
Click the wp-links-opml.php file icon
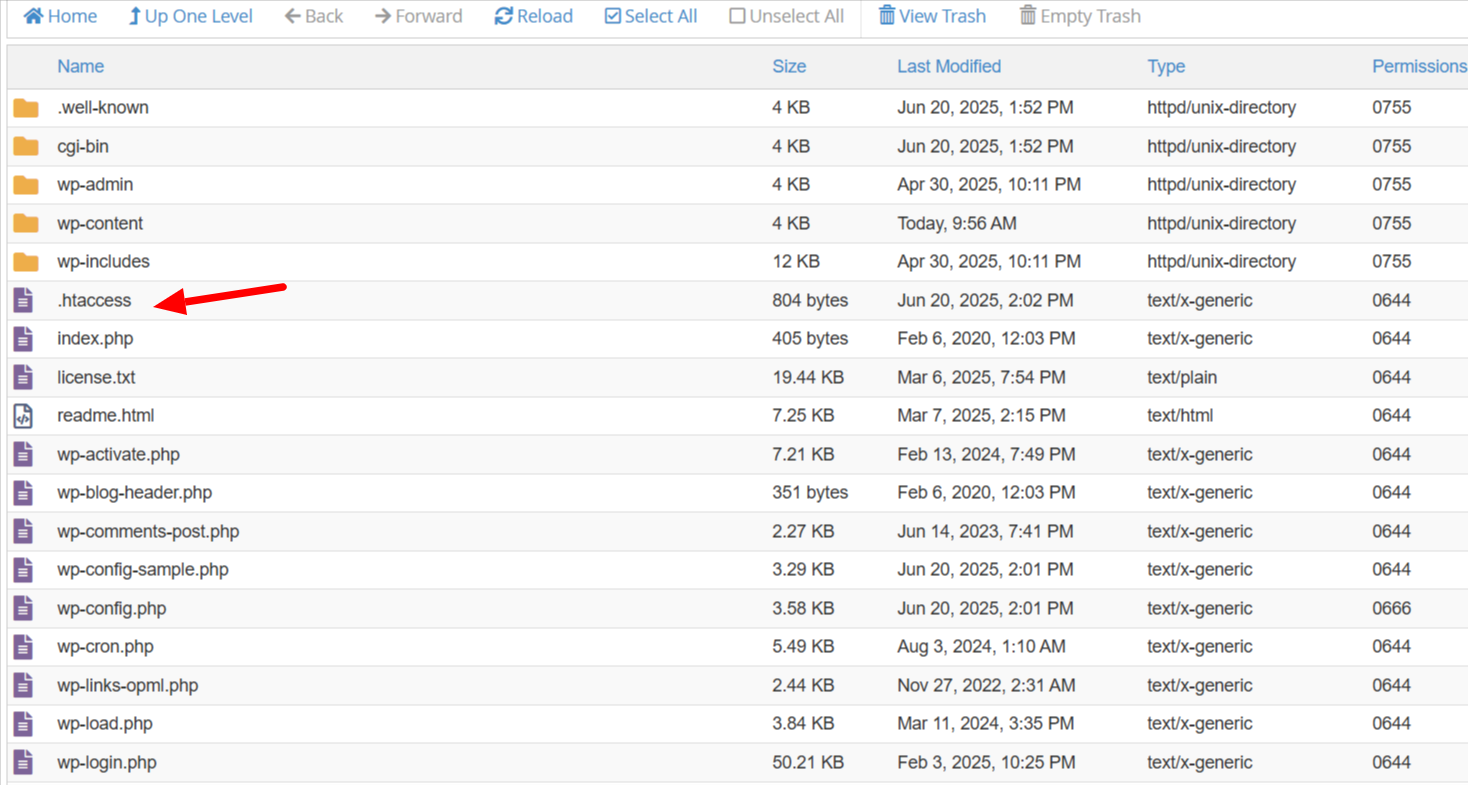[23, 685]
